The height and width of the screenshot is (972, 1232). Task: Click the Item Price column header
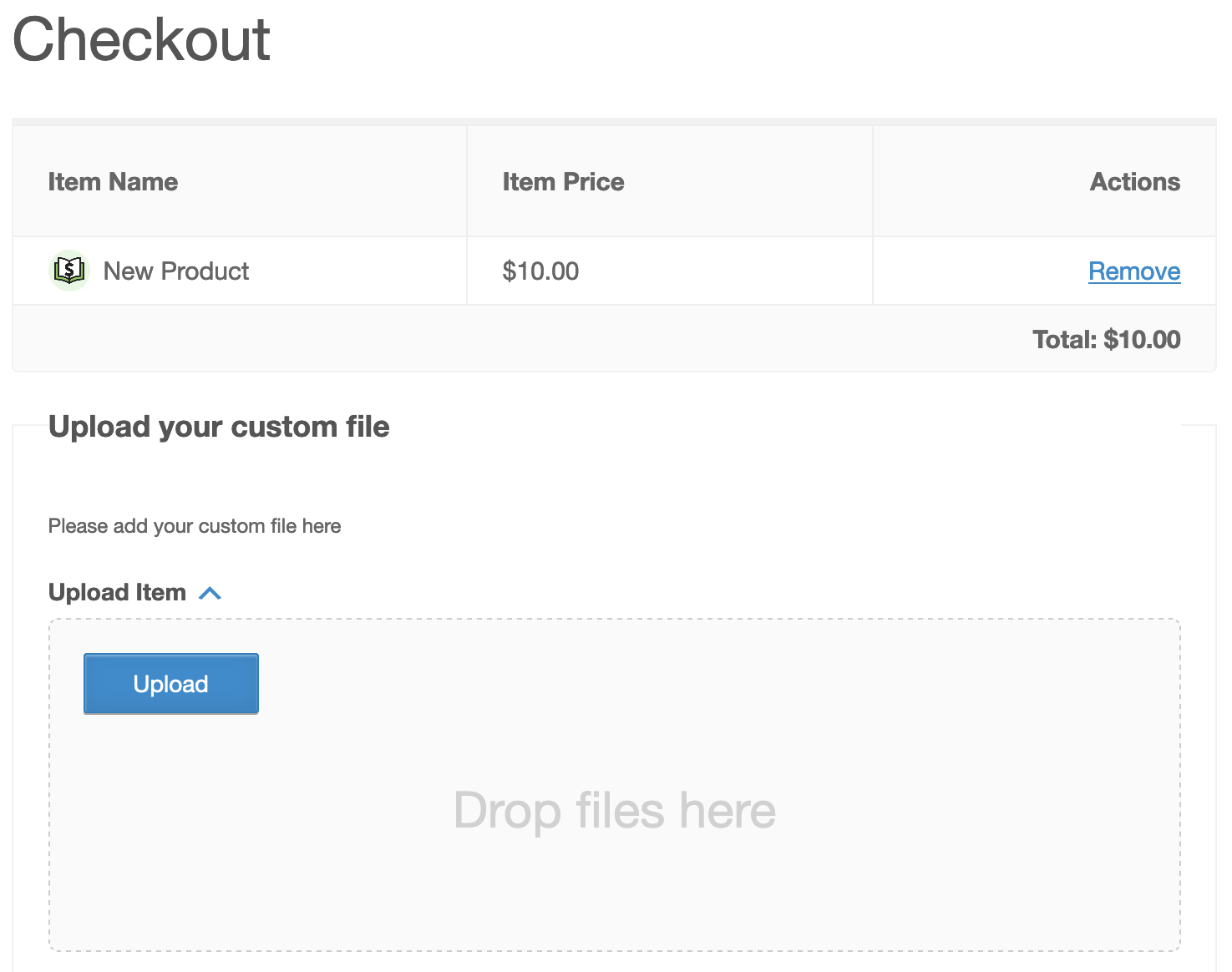click(x=564, y=181)
